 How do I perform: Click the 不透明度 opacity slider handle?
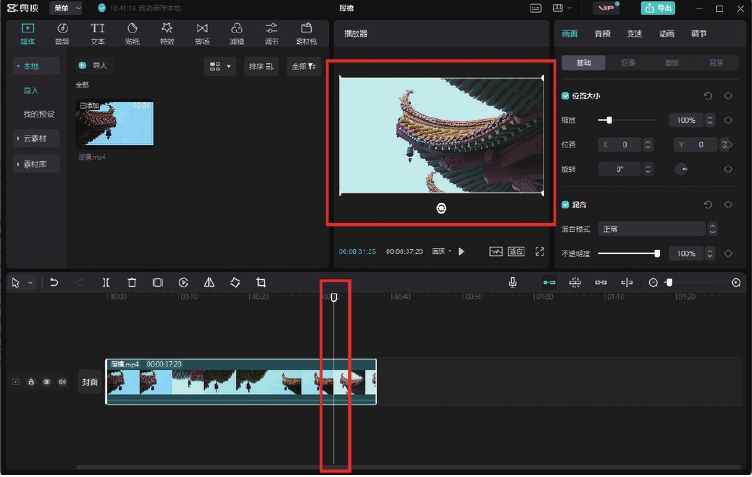656,254
